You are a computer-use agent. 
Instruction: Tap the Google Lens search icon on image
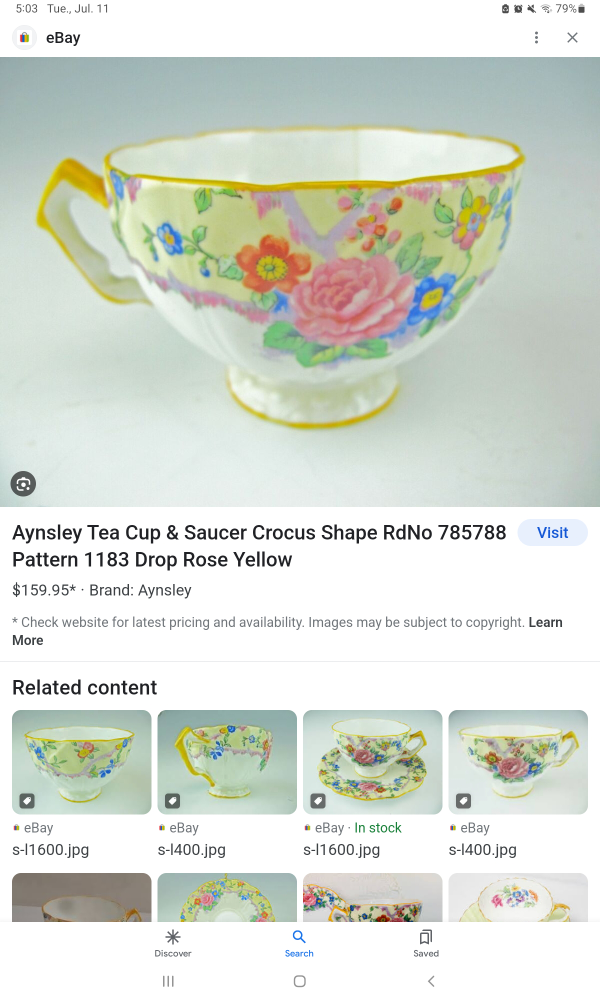tap(24, 483)
